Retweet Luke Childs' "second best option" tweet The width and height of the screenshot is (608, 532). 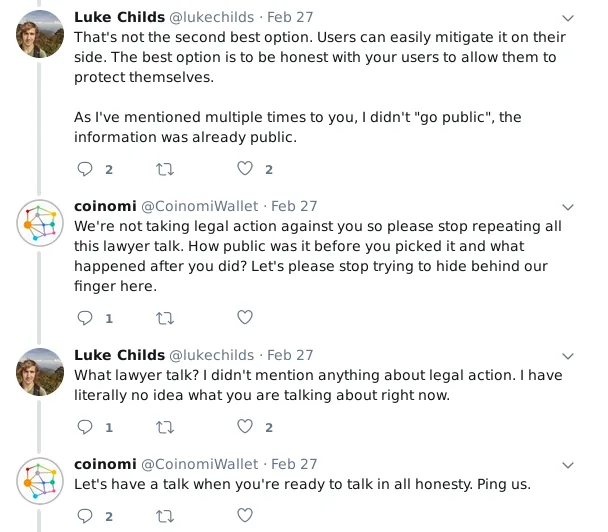point(165,169)
